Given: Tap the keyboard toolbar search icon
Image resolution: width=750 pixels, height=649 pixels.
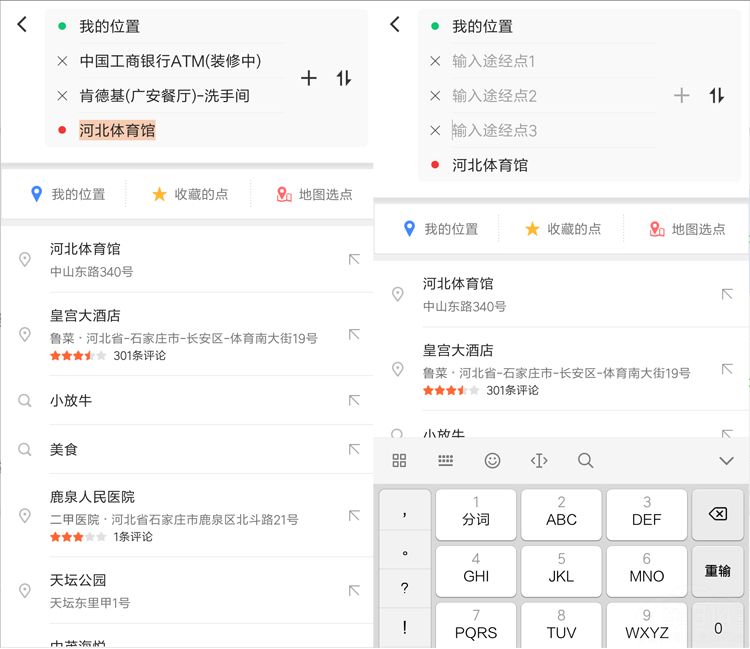Looking at the screenshot, I should click(586, 460).
